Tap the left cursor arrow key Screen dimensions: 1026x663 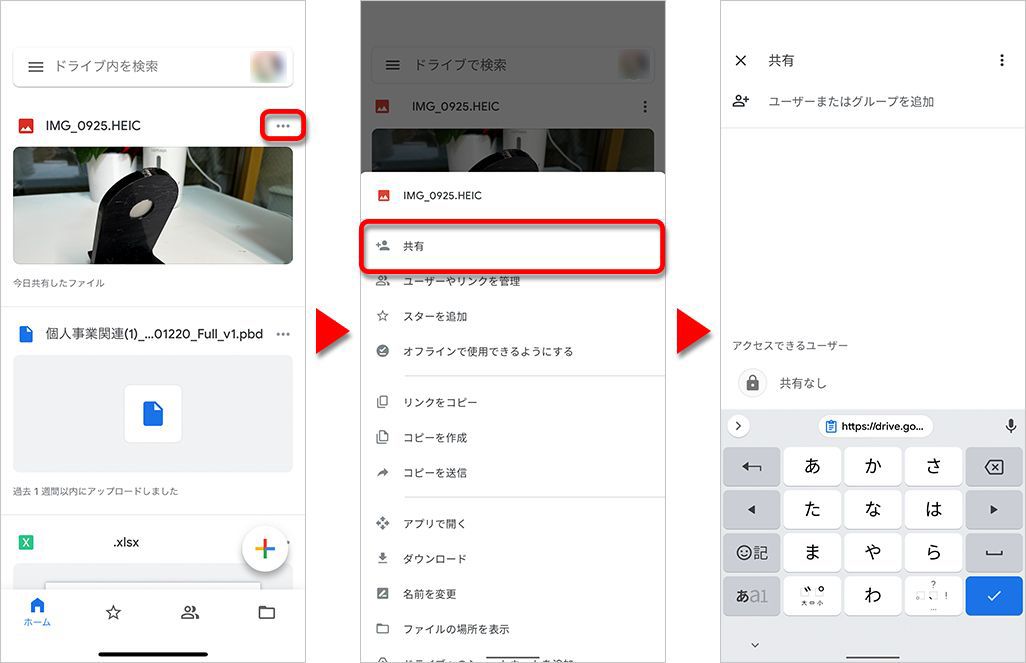[752, 509]
